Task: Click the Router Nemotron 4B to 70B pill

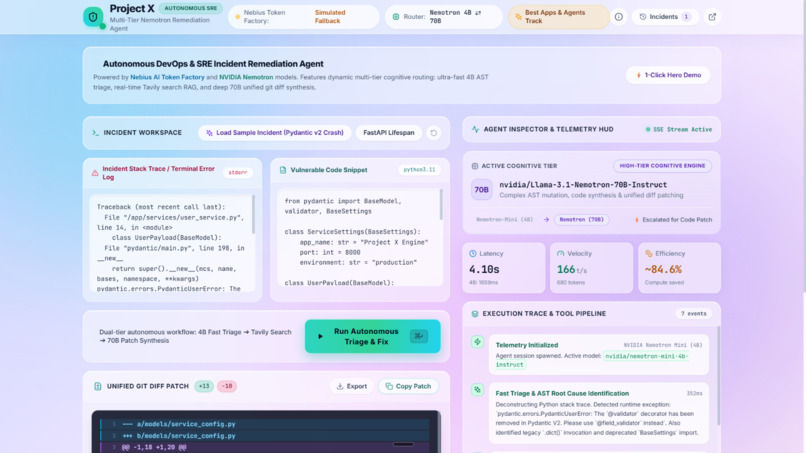Action: click(443, 17)
